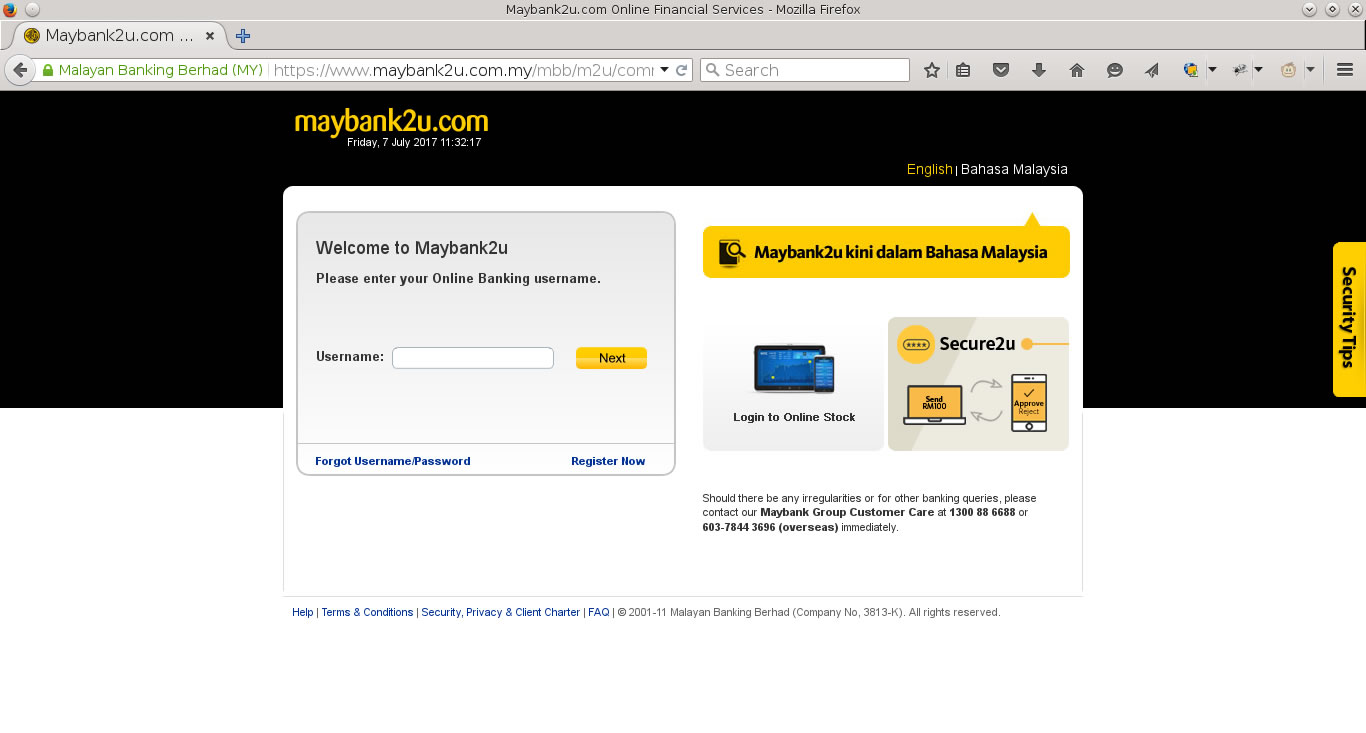Viewport: 1366px width, 733px height.
Task: Click magnifier icon on Bahasa Malaysia banner
Action: click(733, 252)
